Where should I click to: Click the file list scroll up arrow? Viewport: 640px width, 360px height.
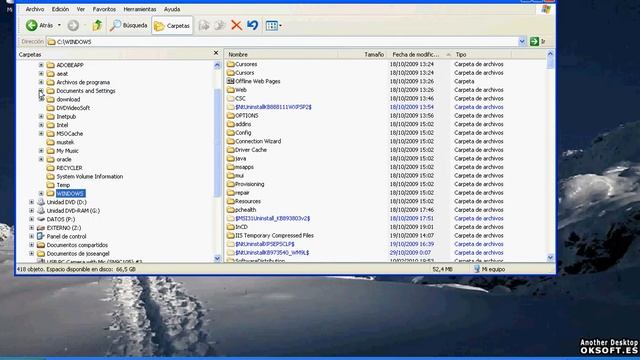(x=550, y=53)
